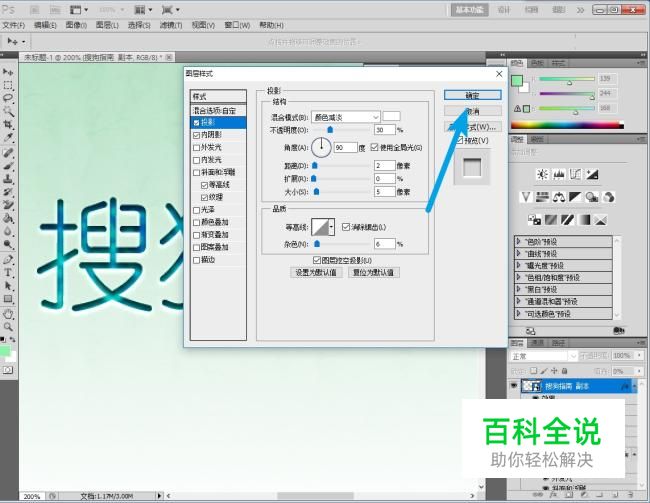Viewport: 650px width, 503px height.
Task: Select the Path Selection tool
Action: click(8, 286)
